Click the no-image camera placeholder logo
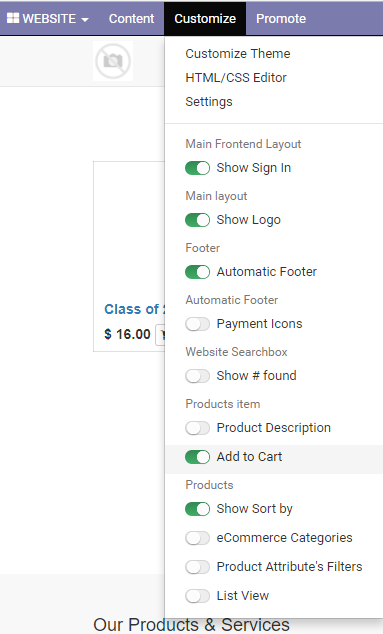Screen dimensions: 383x634 [113, 61]
